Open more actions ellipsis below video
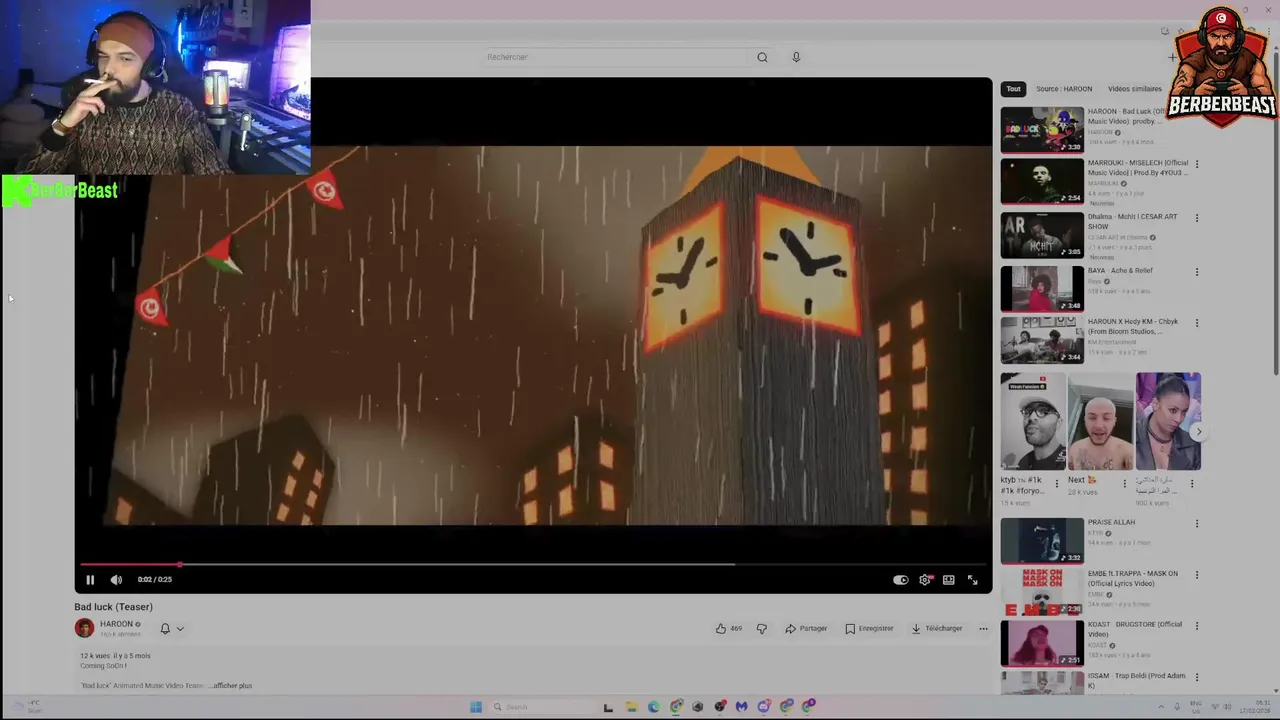The height and width of the screenshot is (720, 1280). pos(983,629)
